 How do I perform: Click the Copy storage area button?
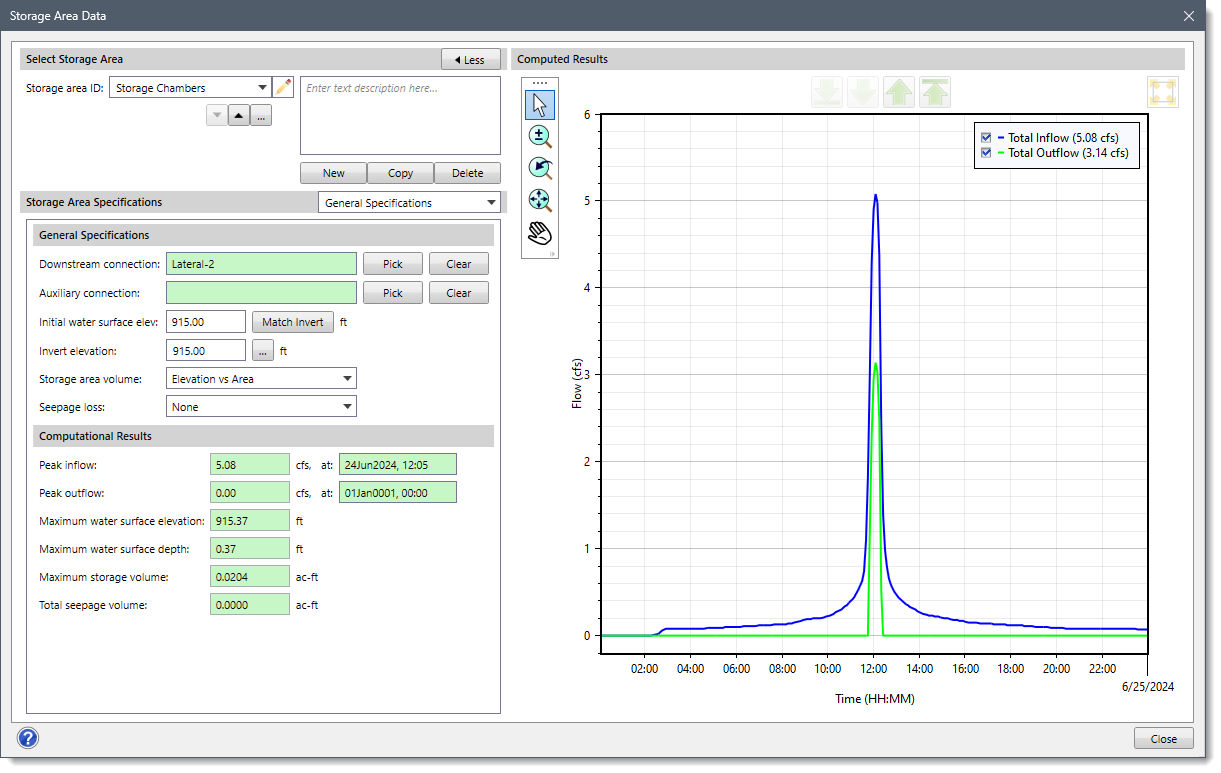pos(400,173)
